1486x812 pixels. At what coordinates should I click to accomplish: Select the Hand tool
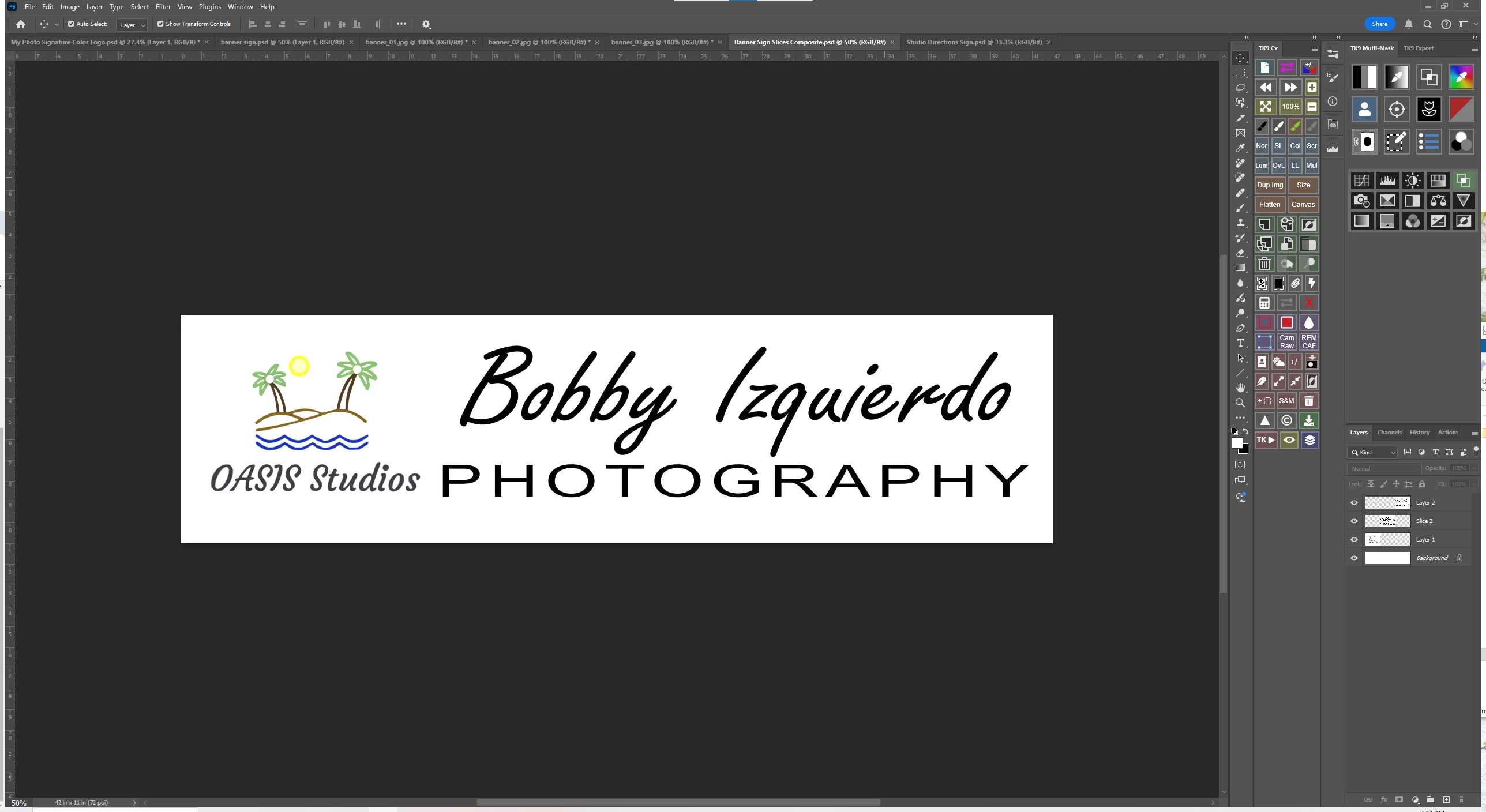point(1240,388)
